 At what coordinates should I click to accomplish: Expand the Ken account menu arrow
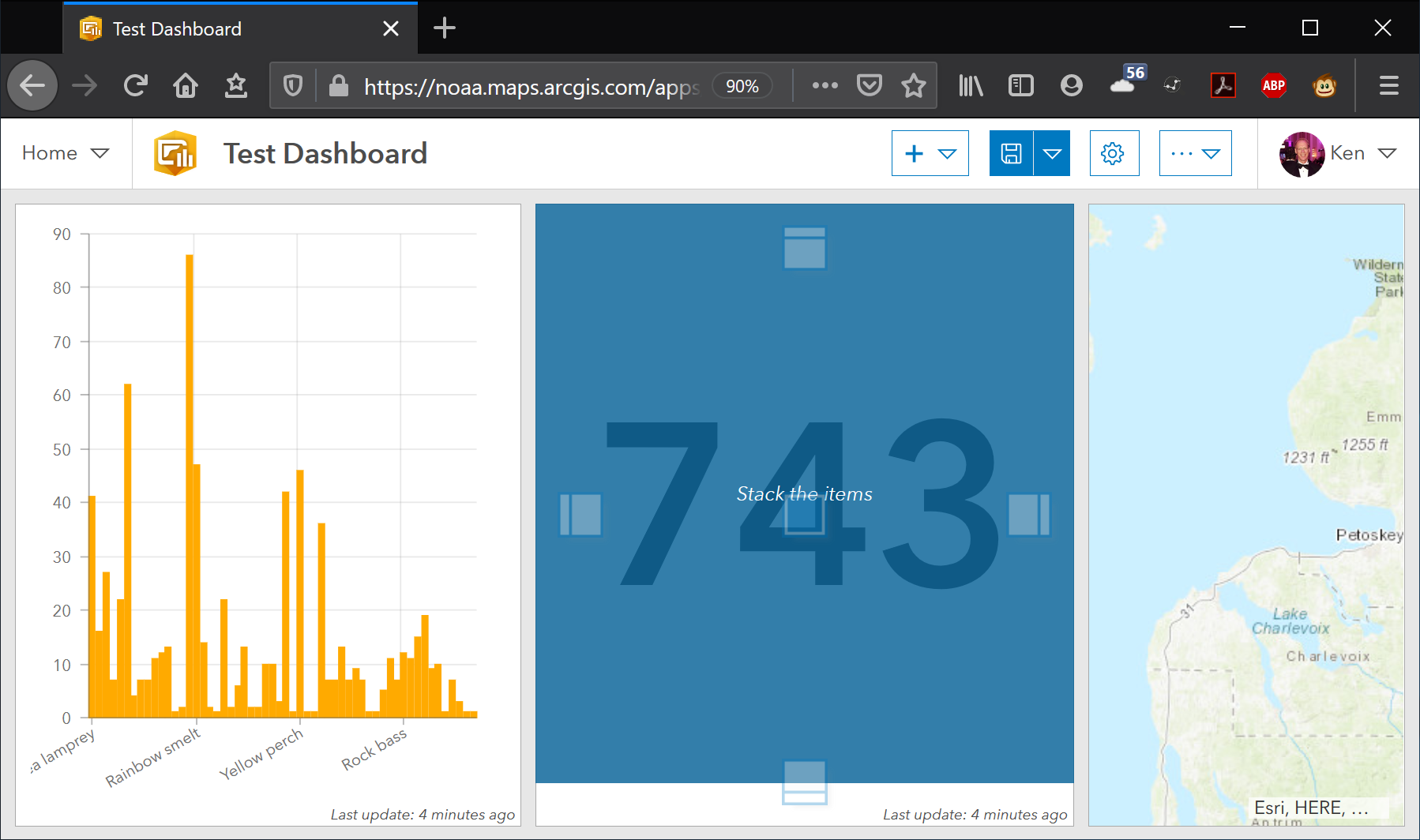[x=1388, y=153]
